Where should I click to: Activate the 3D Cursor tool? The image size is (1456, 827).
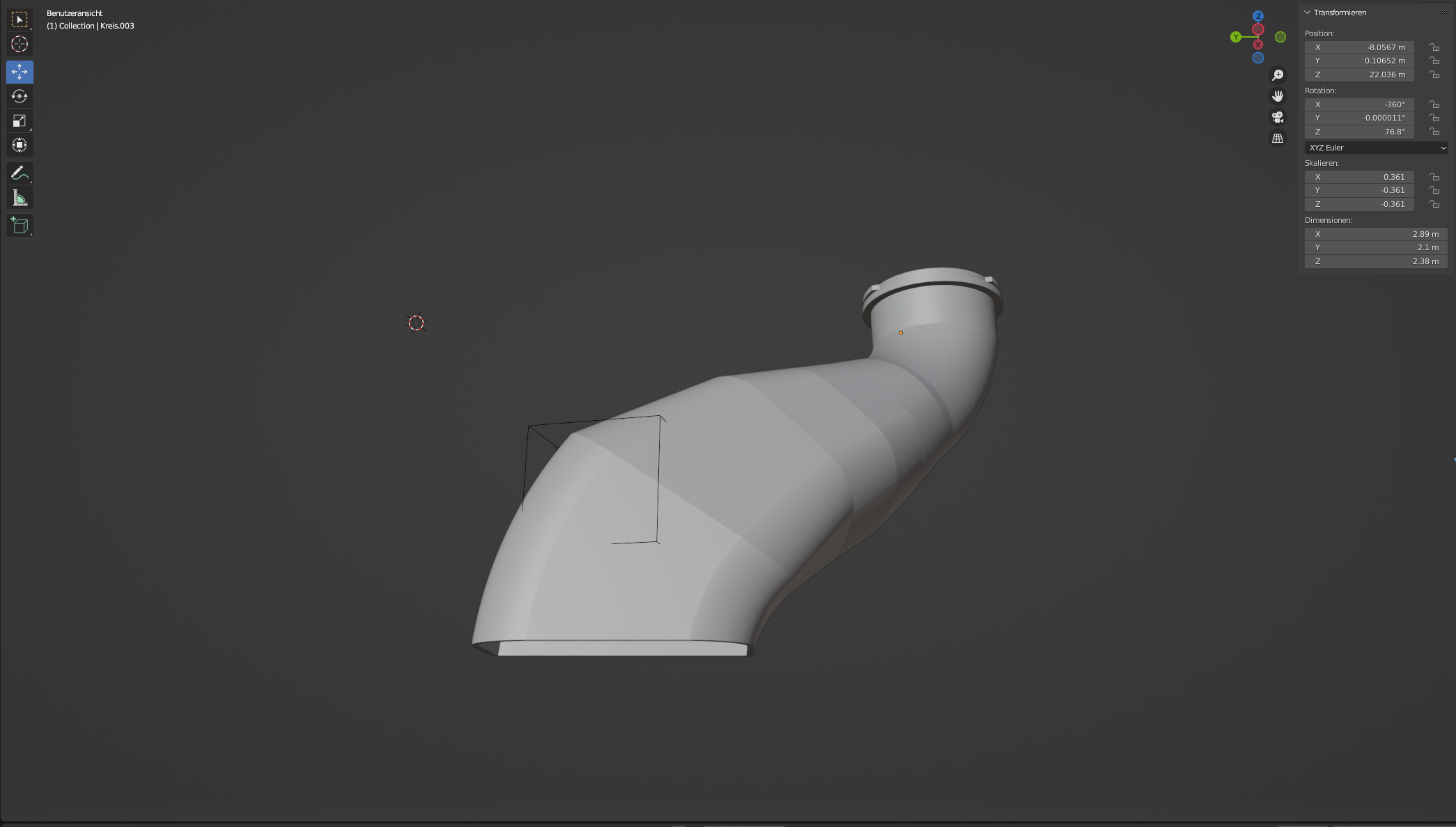[20, 44]
